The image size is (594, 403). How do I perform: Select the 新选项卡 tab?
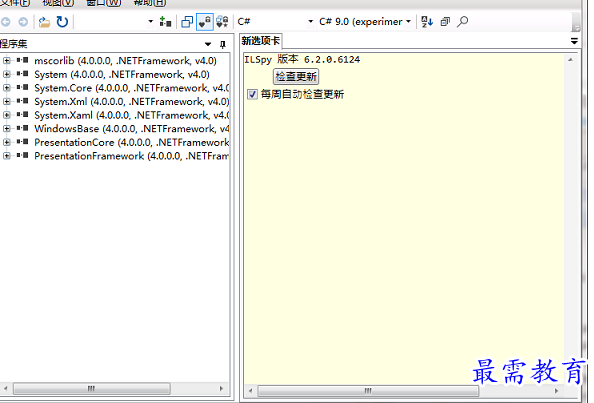(261, 41)
